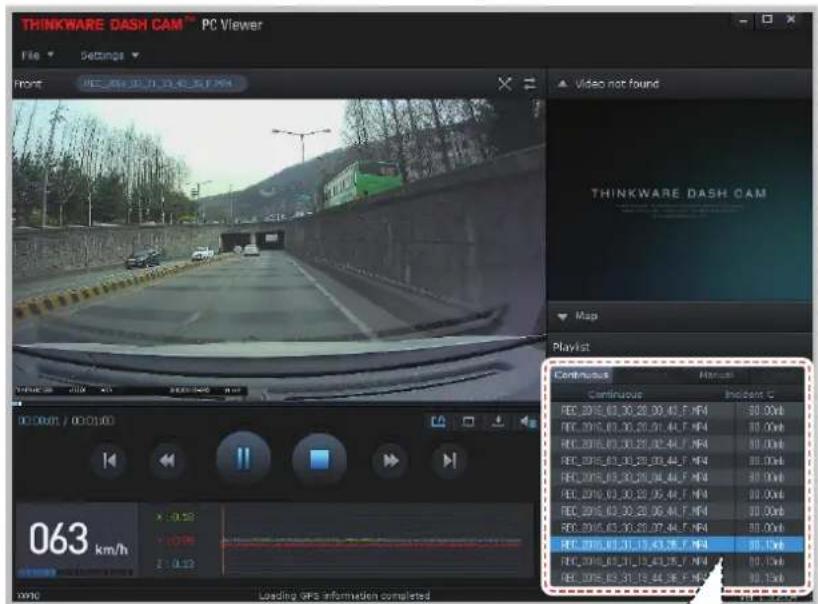The image size is (818, 604).
Task: Switch to the Manual playlist tab
Action: pos(716,375)
